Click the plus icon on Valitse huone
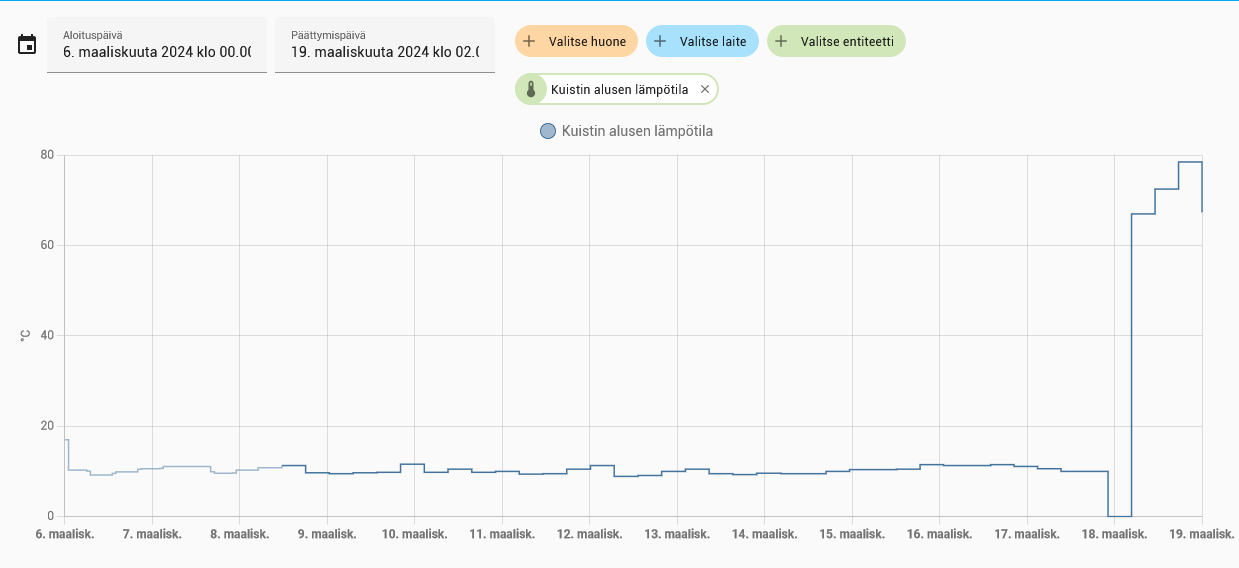This screenshot has height=568, width=1239. [x=530, y=42]
